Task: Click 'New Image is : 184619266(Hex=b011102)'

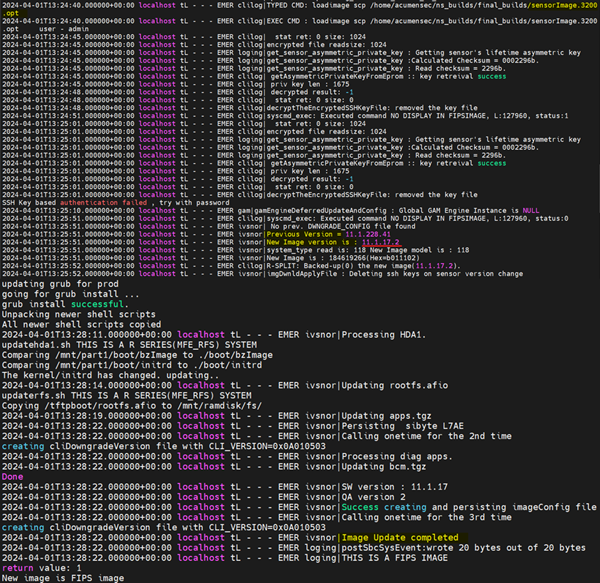Action: (x=343, y=258)
